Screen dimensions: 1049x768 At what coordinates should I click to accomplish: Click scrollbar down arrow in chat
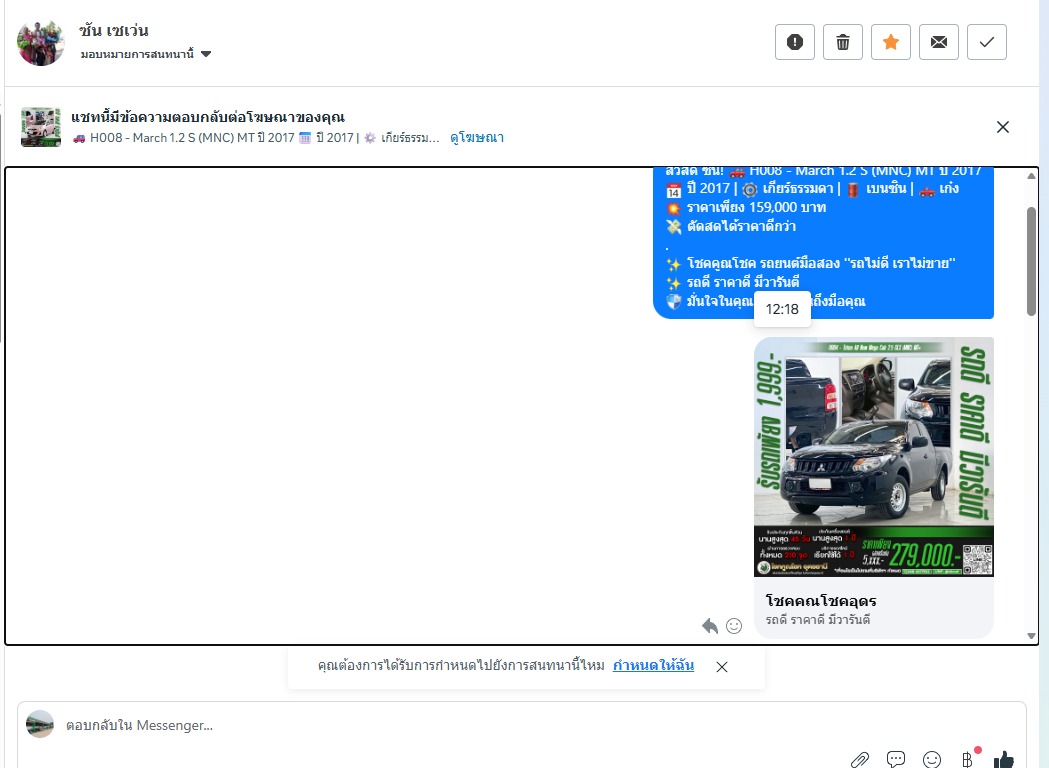(x=1031, y=636)
